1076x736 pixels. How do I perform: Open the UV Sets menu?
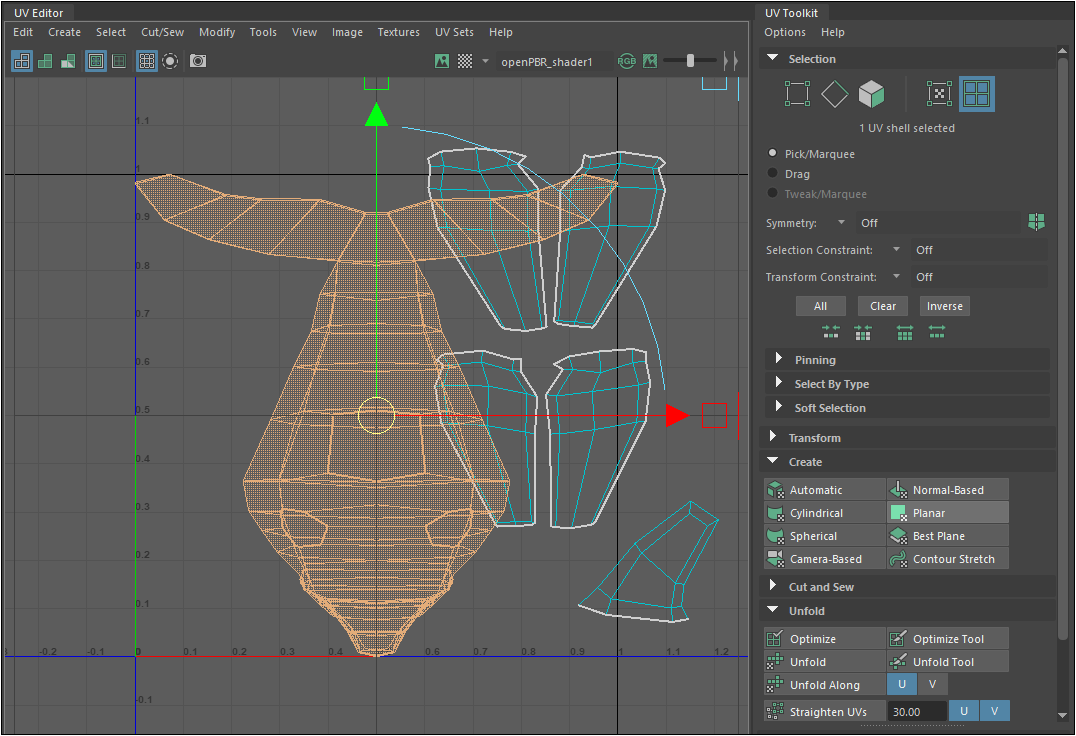454,32
